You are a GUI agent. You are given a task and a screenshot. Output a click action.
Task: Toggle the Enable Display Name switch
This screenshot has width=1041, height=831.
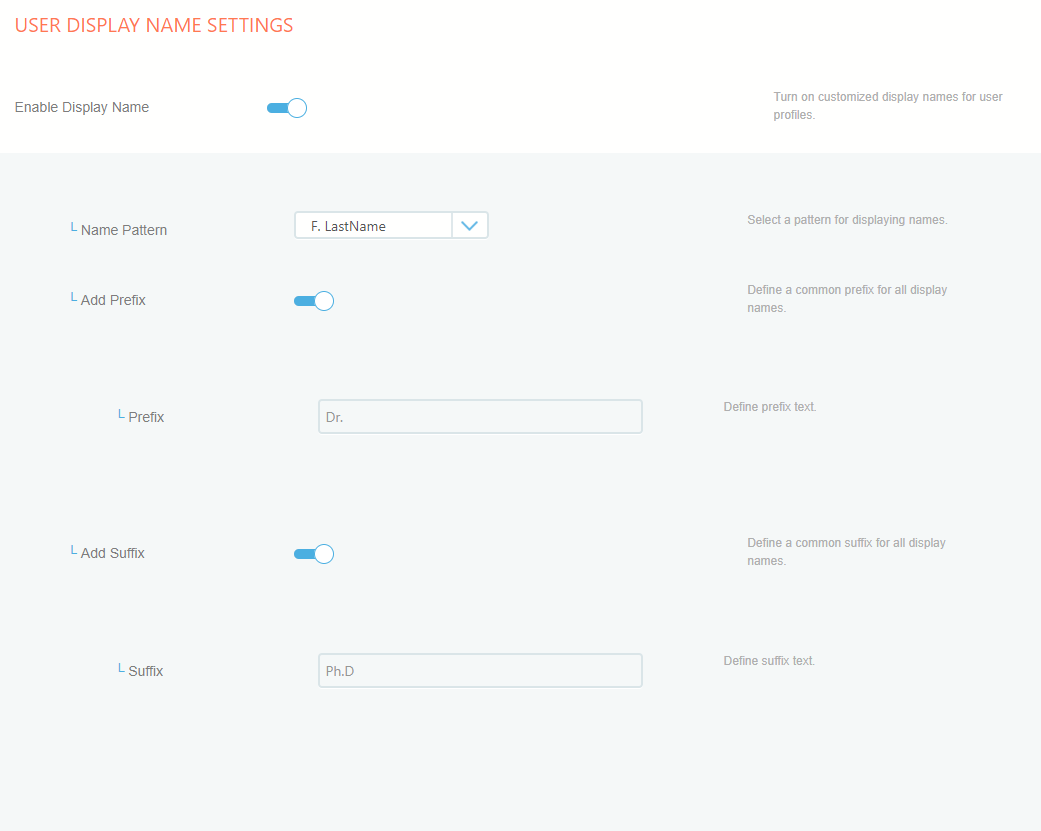287,108
